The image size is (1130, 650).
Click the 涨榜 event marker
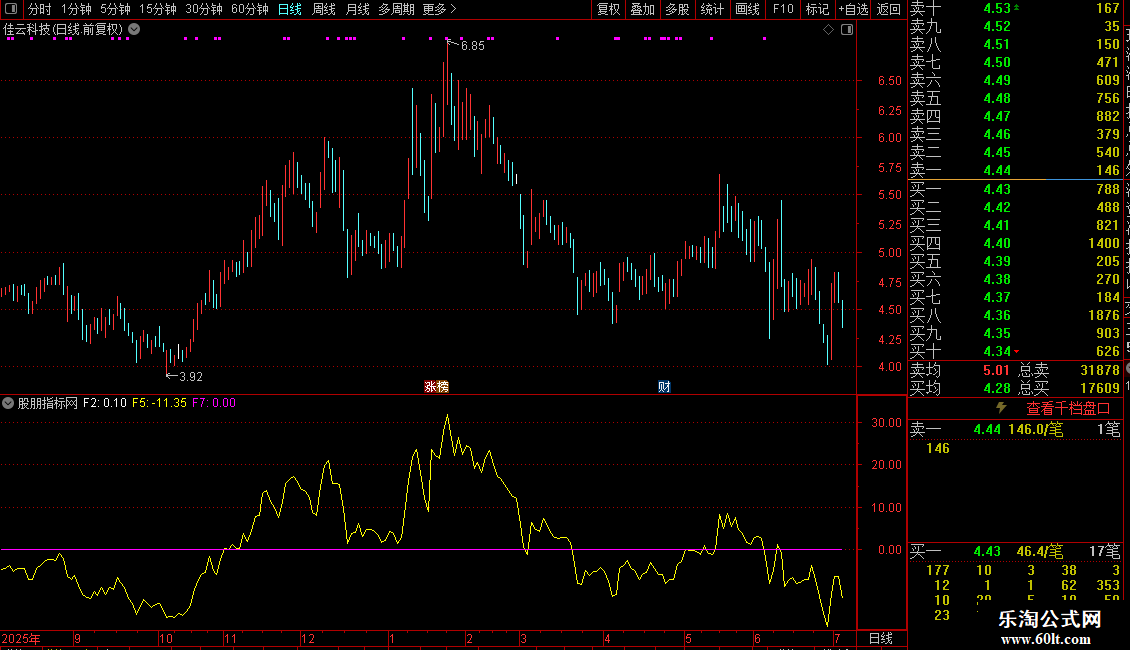(x=436, y=387)
